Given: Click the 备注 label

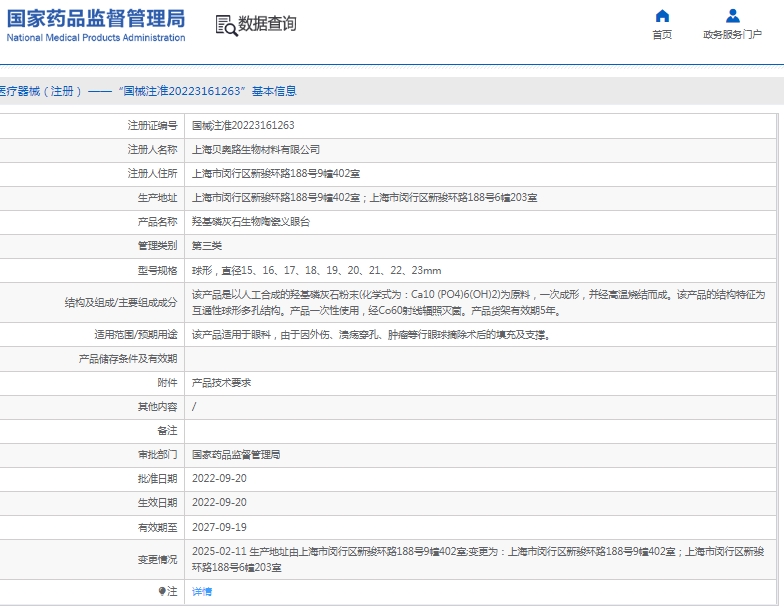Looking at the screenshot, I should (x=168, y=430).
